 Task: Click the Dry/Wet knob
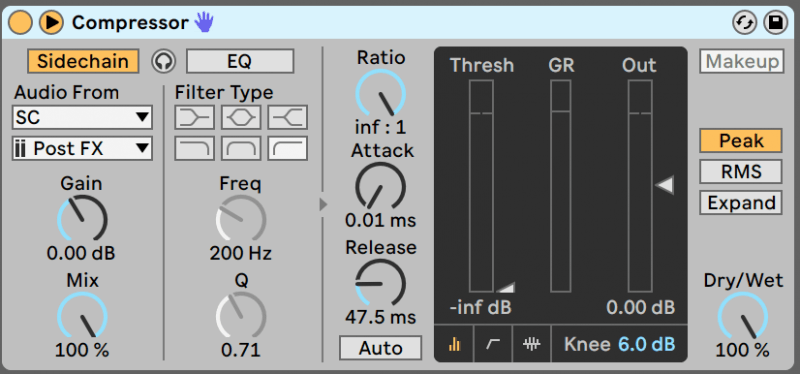pyautogui.click(x=742, y=315)
